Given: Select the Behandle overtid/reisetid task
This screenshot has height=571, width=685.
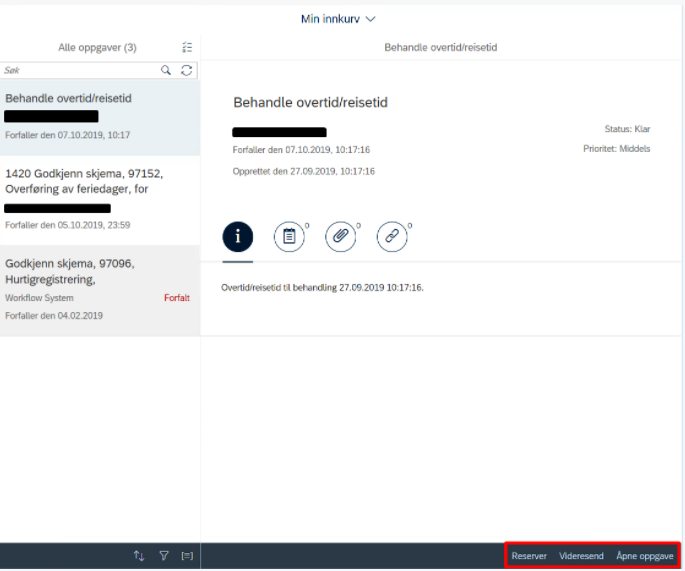Looking at the screenshot, I should (x=100, y=117).
